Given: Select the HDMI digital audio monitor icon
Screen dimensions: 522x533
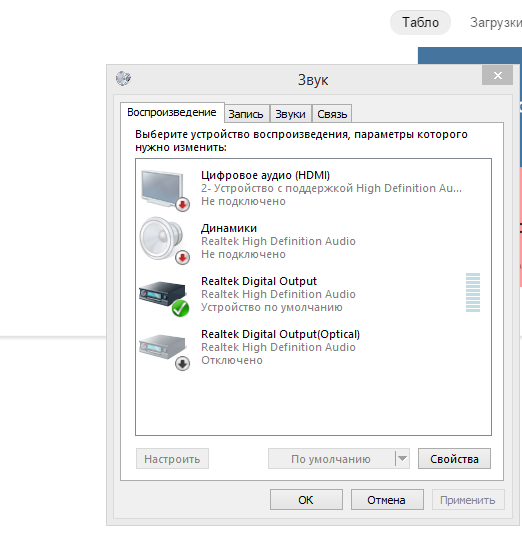Looking at the screenshot, I should click(163, 189).
